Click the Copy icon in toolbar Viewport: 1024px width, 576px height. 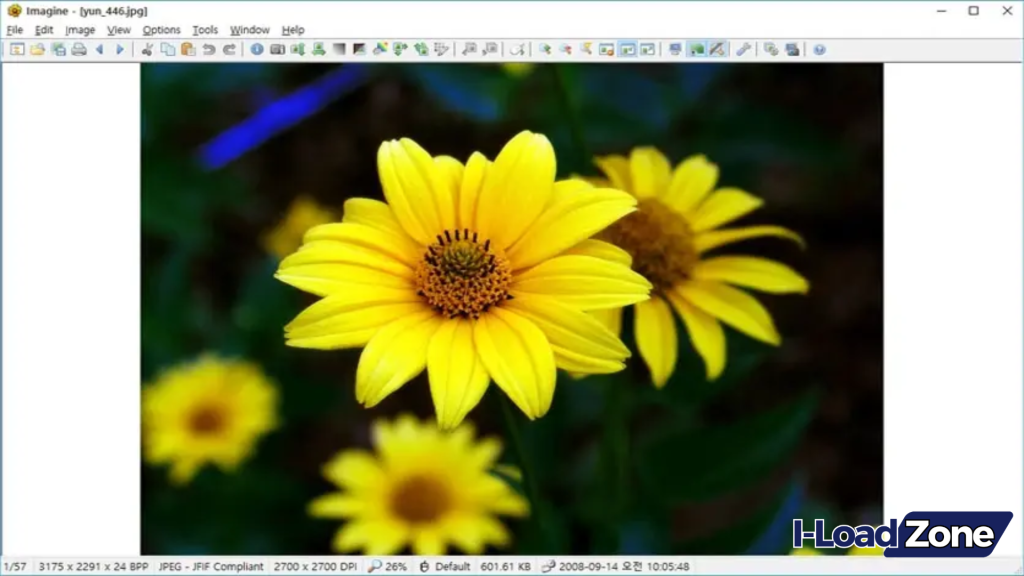[168, 49]
